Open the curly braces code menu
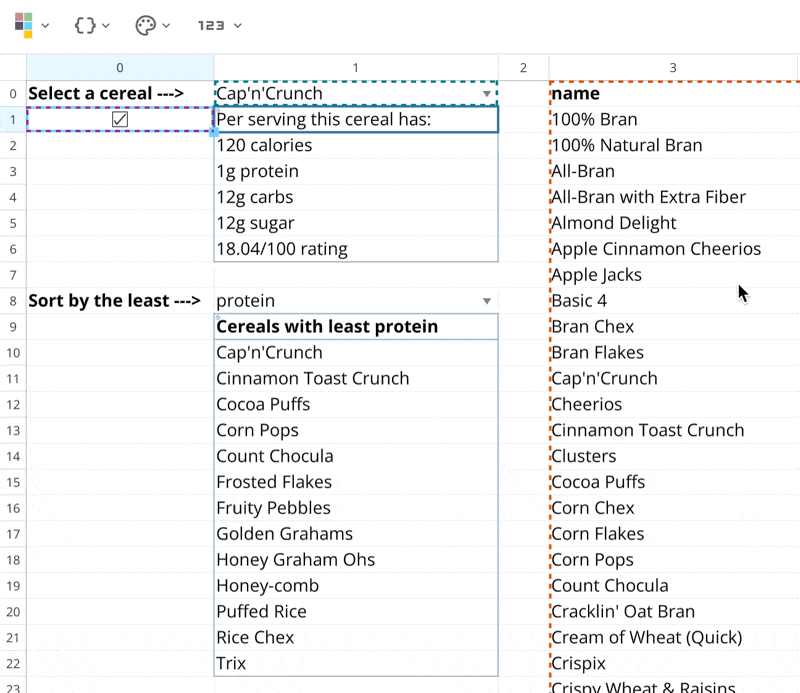The image size is (800, 693). pyautogui.click(x=86, y=25)
